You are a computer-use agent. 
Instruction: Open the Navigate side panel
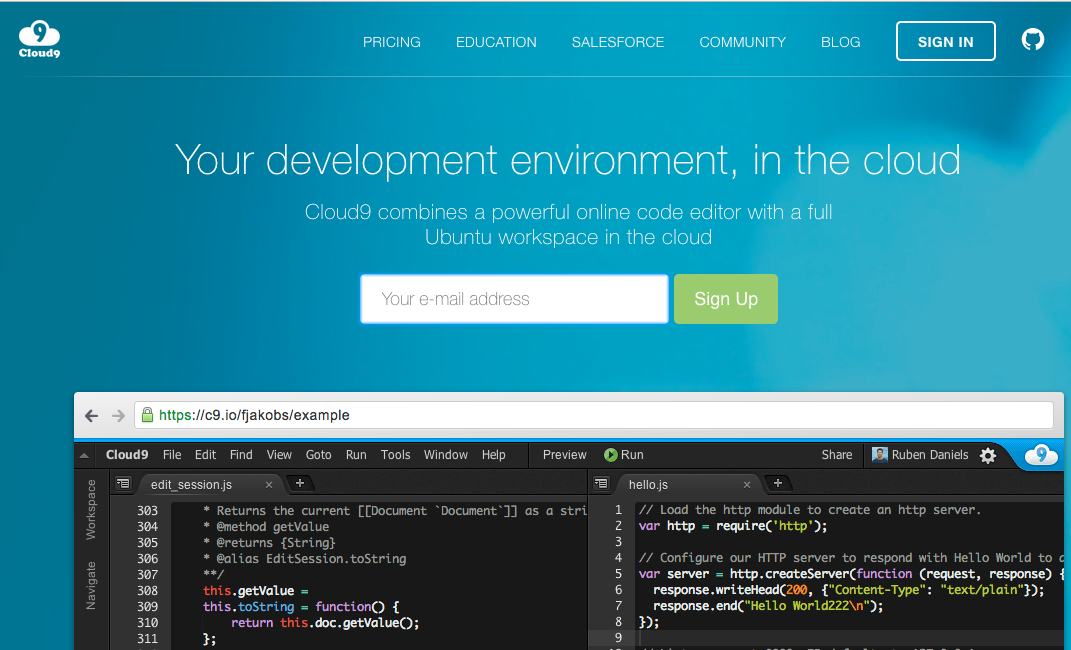pos(91,585)
